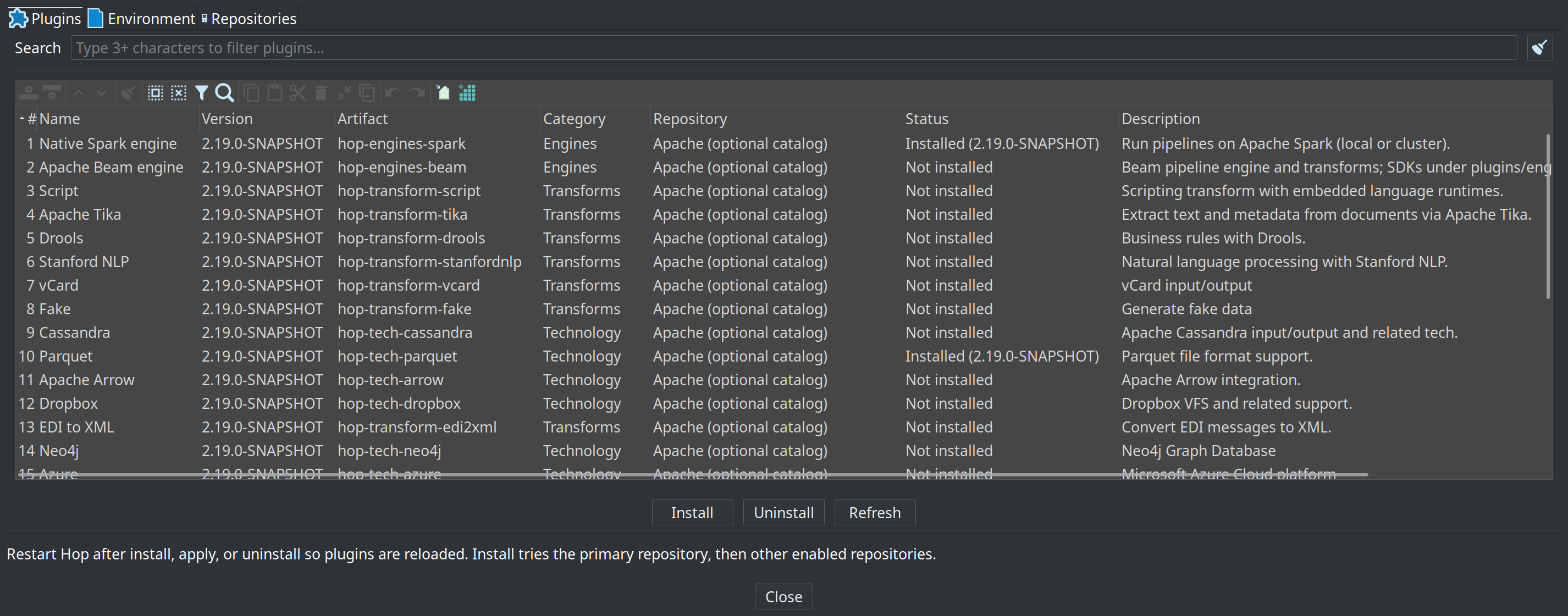This screenshot has width=1568, height=616.
Task: Click the hop-transform-drools artifact cell
Action: pyautogui.click(x=411, y=238)
